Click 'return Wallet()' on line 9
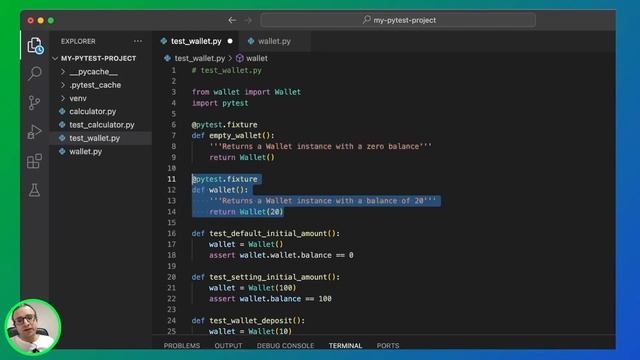 coord(242,157)
